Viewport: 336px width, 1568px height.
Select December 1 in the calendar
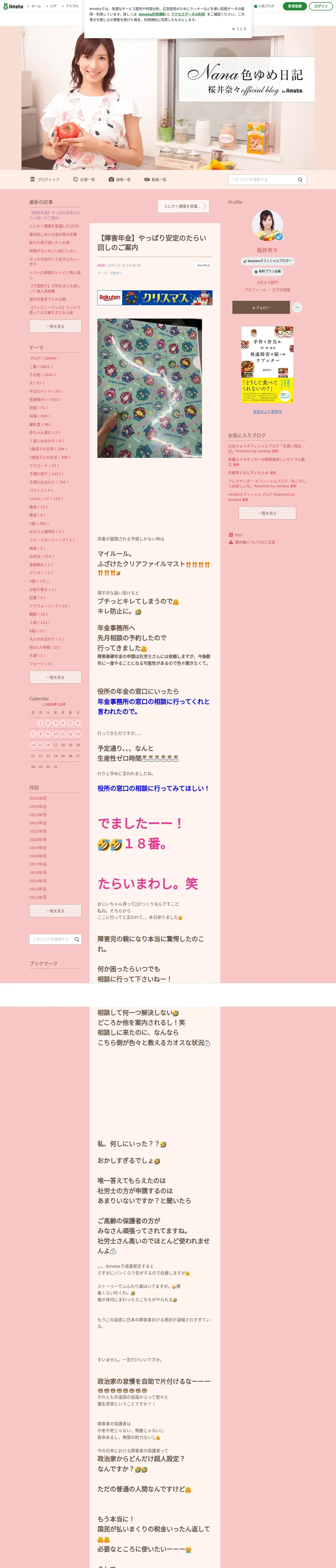point(40,723)
